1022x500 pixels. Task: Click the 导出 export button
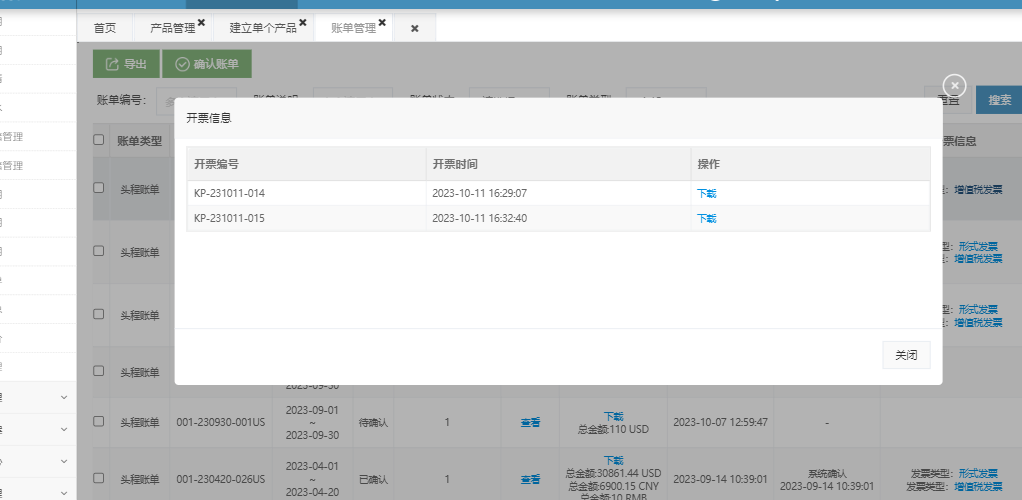126,64
